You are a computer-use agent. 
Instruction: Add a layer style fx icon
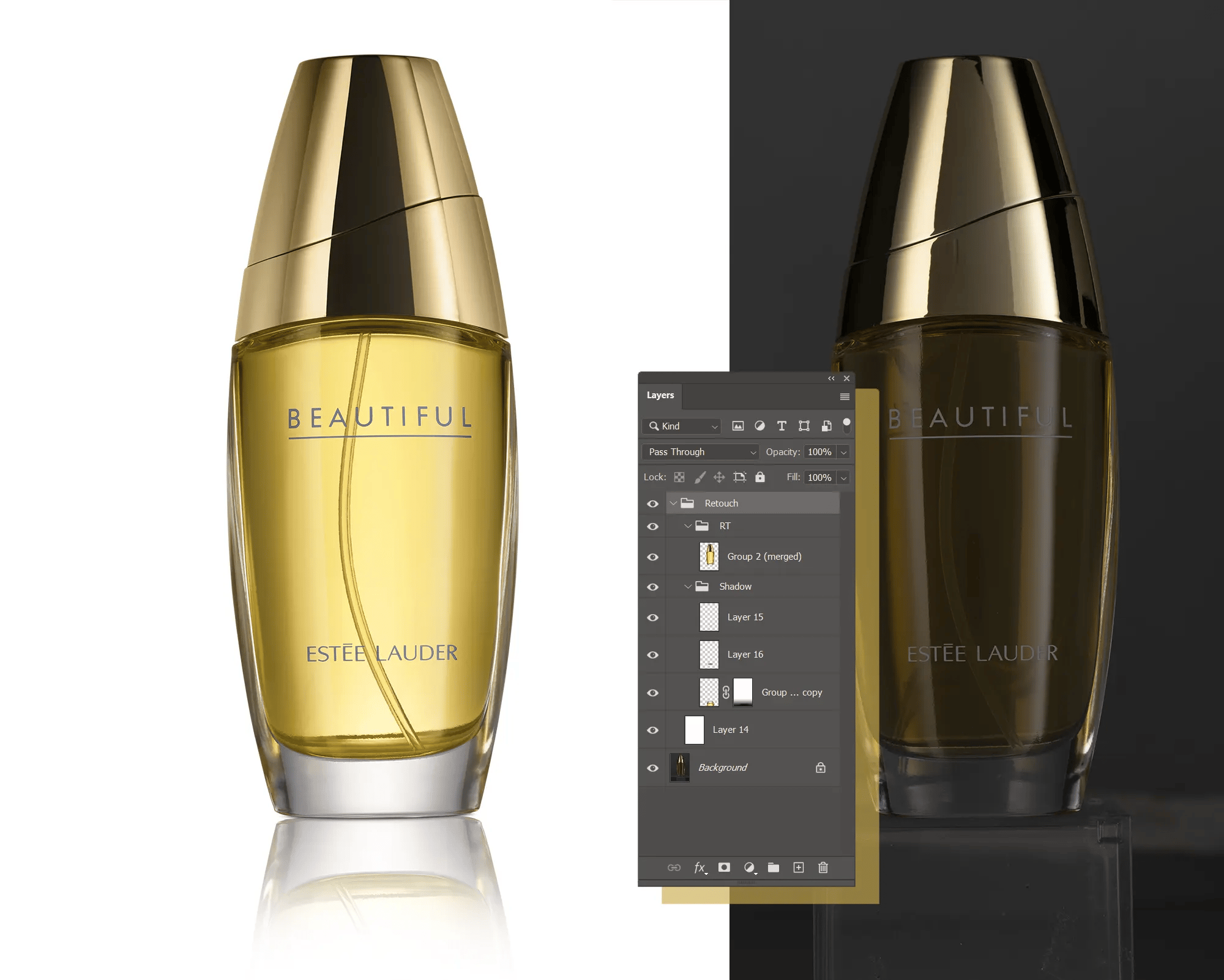[701, 867]
